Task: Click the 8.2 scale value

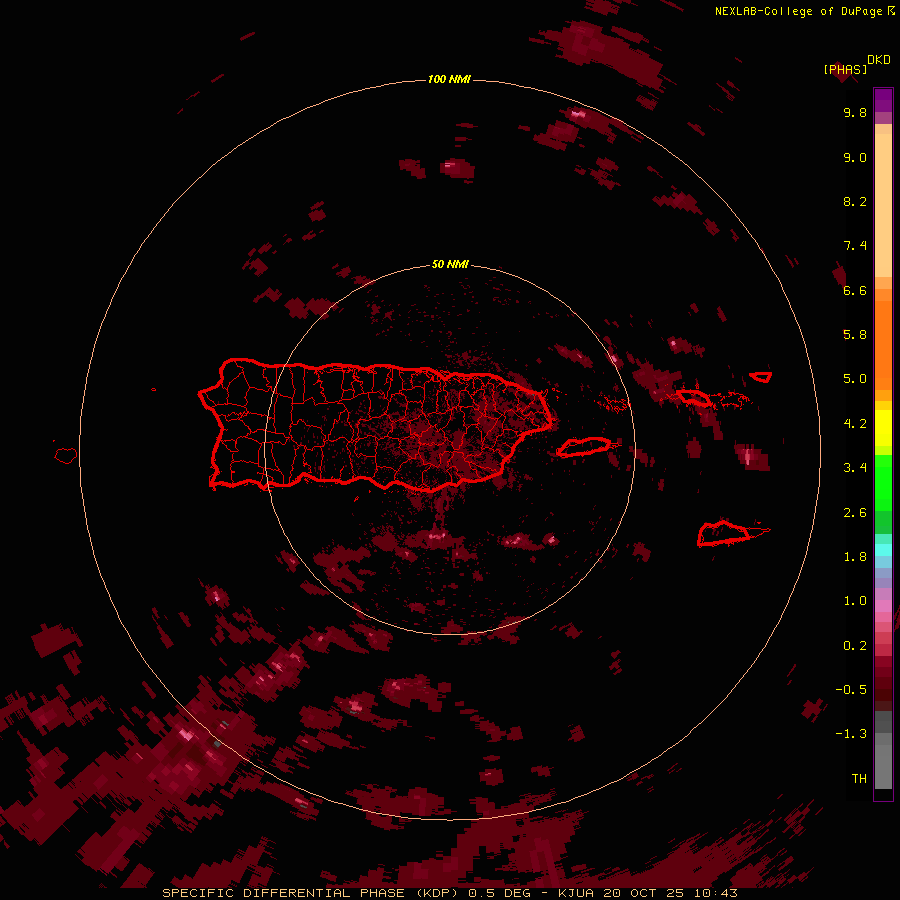Action: (x=855, y=201)
